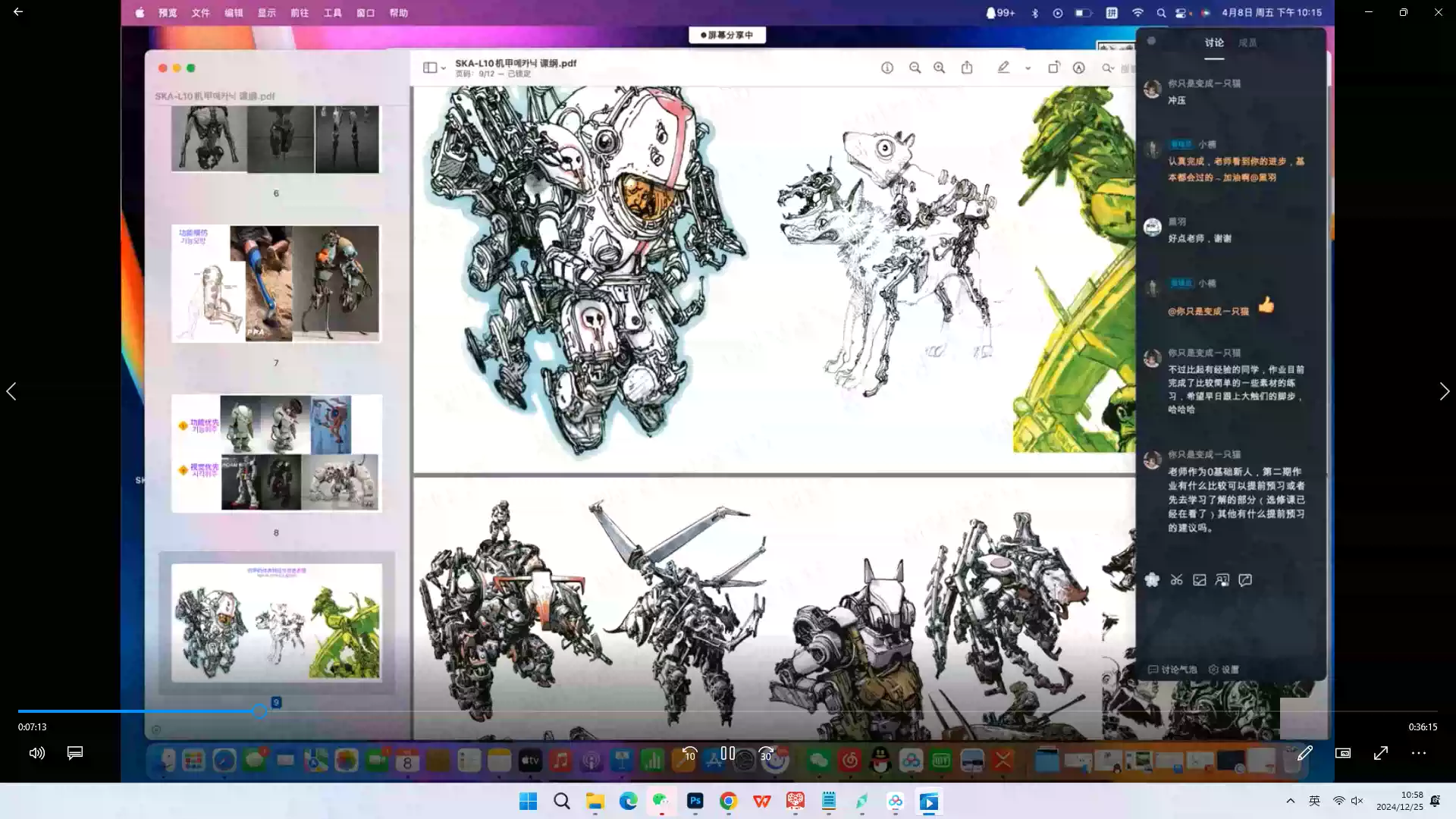
Task: Open the Windows Start menu
Action: pyautogui.click(x=528, y=802)
